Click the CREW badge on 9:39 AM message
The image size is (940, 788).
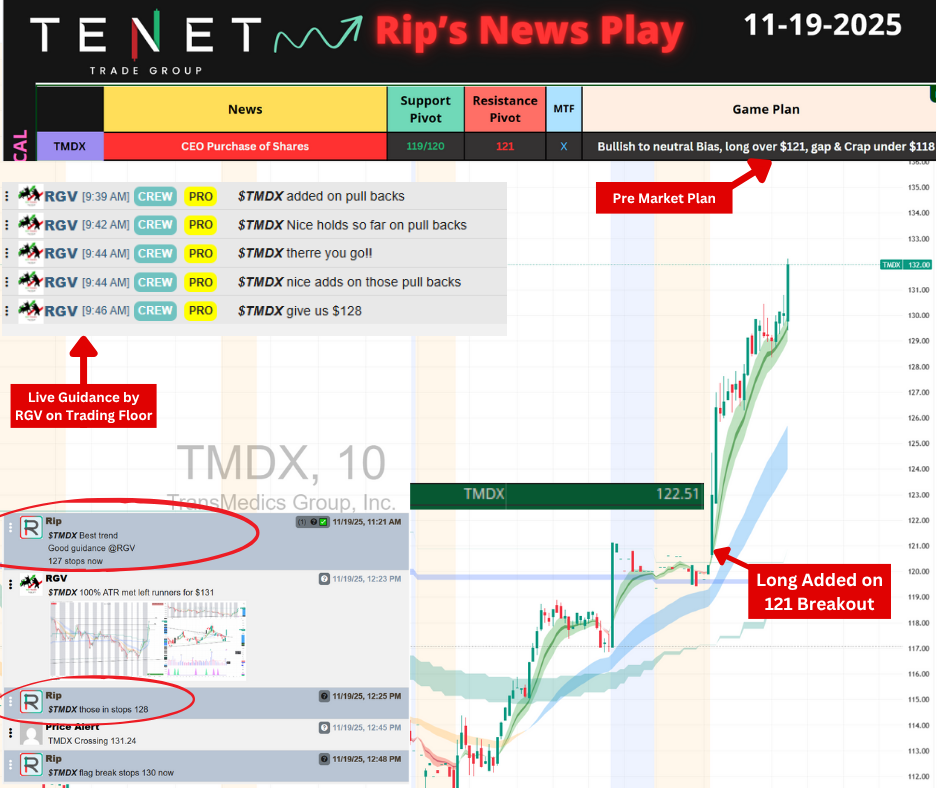(x=155, y=197)
